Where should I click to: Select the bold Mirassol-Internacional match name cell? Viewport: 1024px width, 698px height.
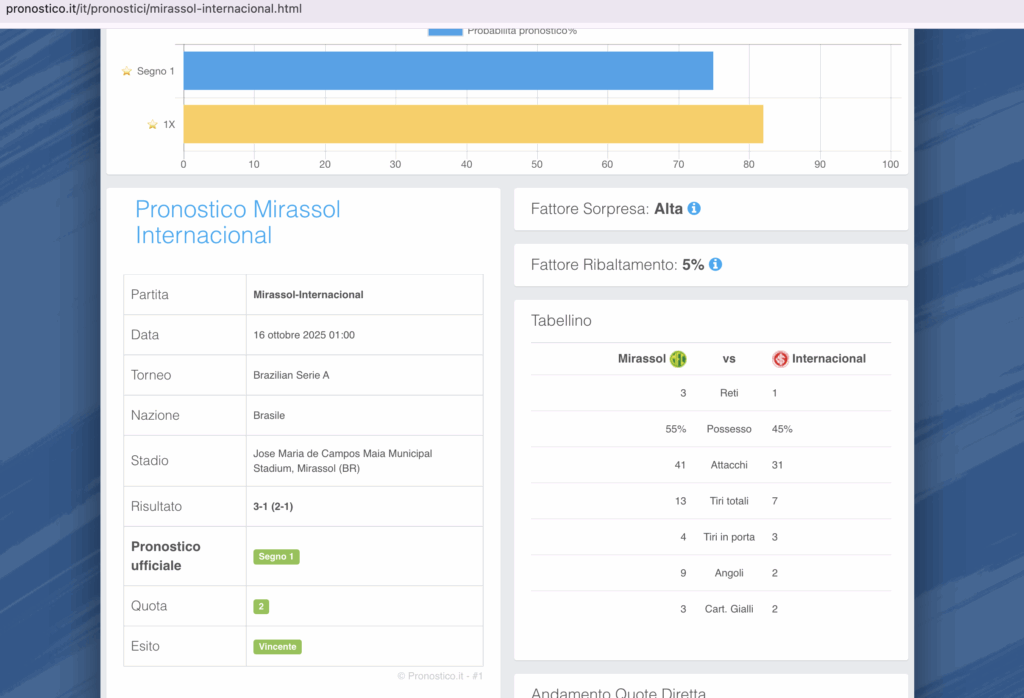(308, 295)
